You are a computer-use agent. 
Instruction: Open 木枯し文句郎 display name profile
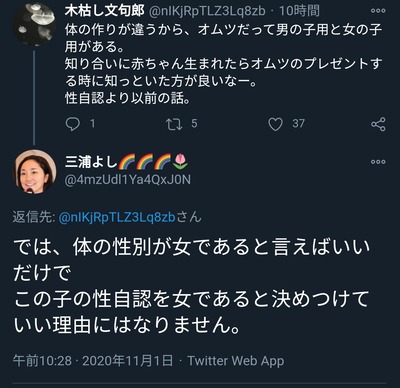pos(104,11)
